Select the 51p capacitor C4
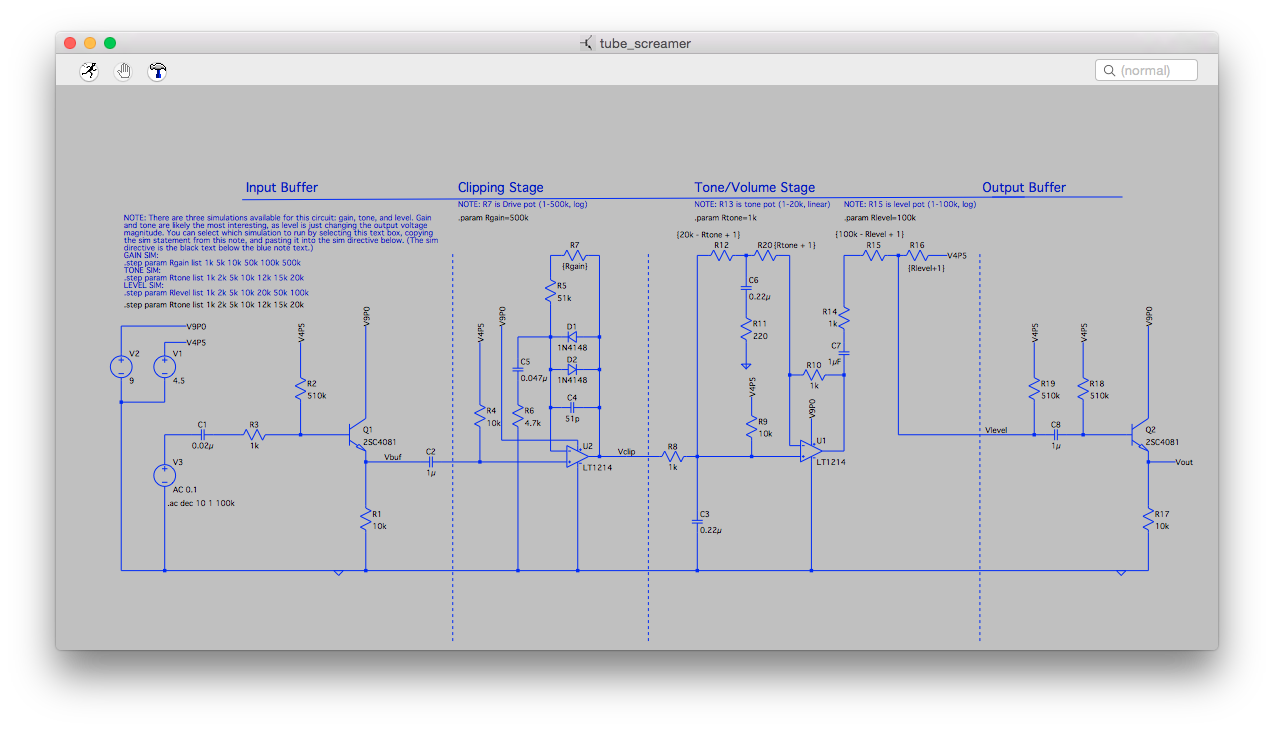Screen dimensions: 1274x730 574,407
